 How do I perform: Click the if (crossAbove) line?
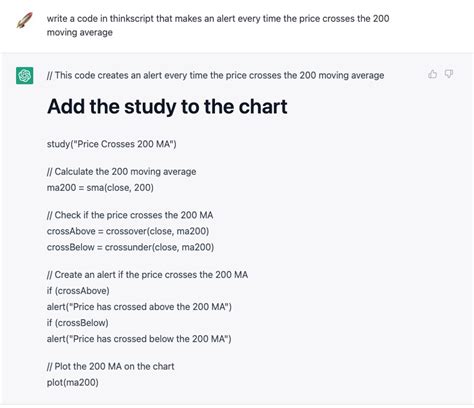coord(78,291)
